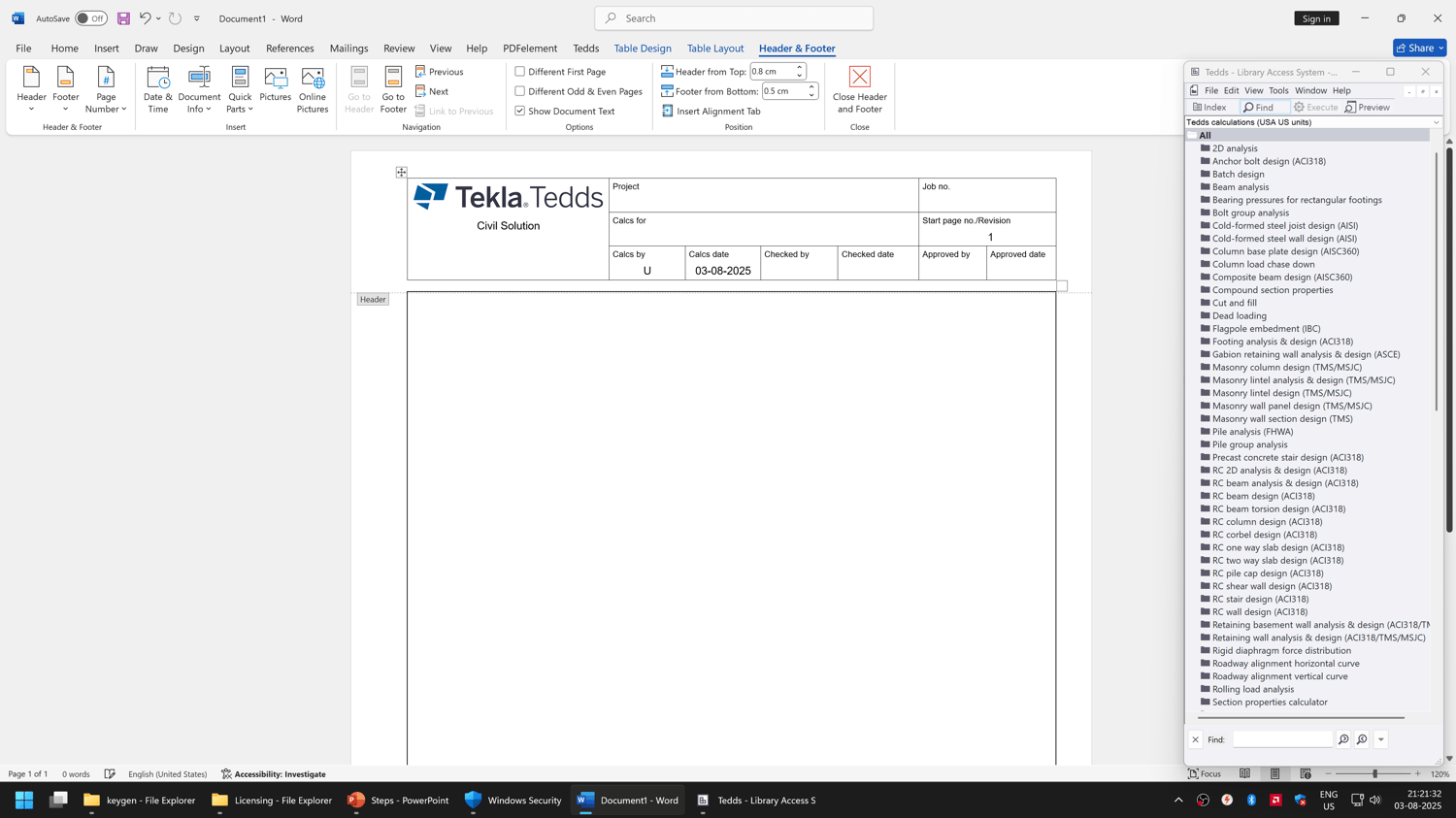Click the 120% zoom level

coord(1439,774)
